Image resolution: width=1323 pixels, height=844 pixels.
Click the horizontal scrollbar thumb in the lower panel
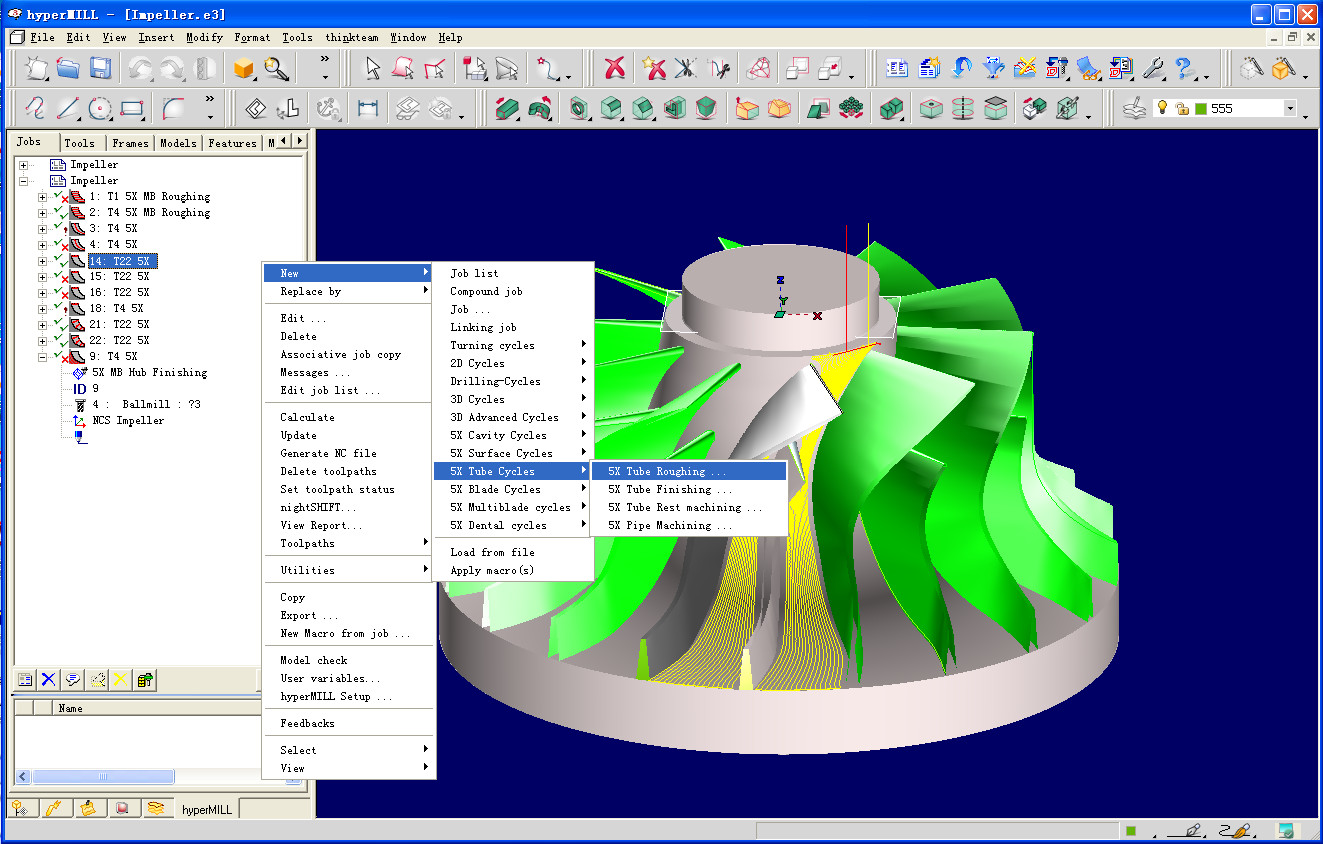click(102, 777)
